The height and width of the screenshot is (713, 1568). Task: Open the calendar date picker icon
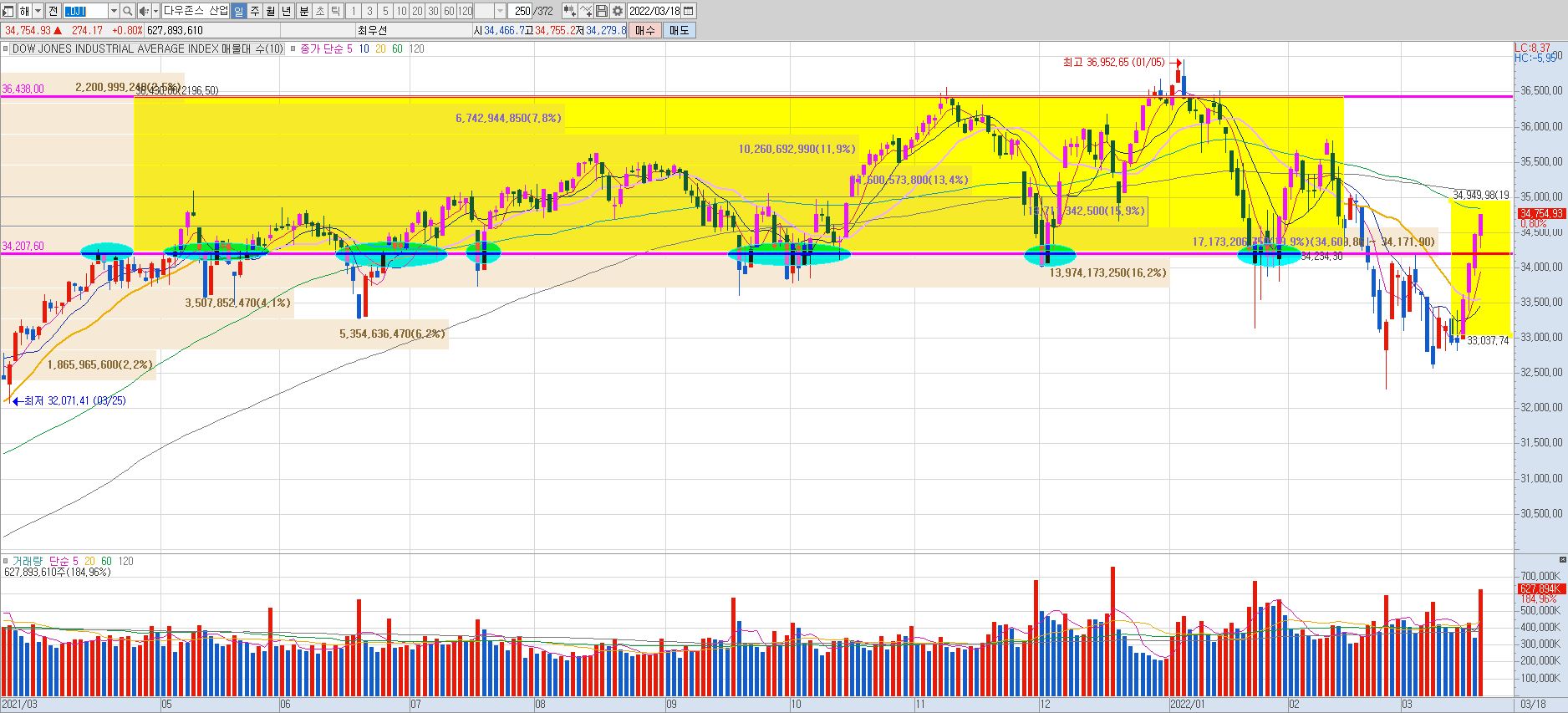pos(689,11)
